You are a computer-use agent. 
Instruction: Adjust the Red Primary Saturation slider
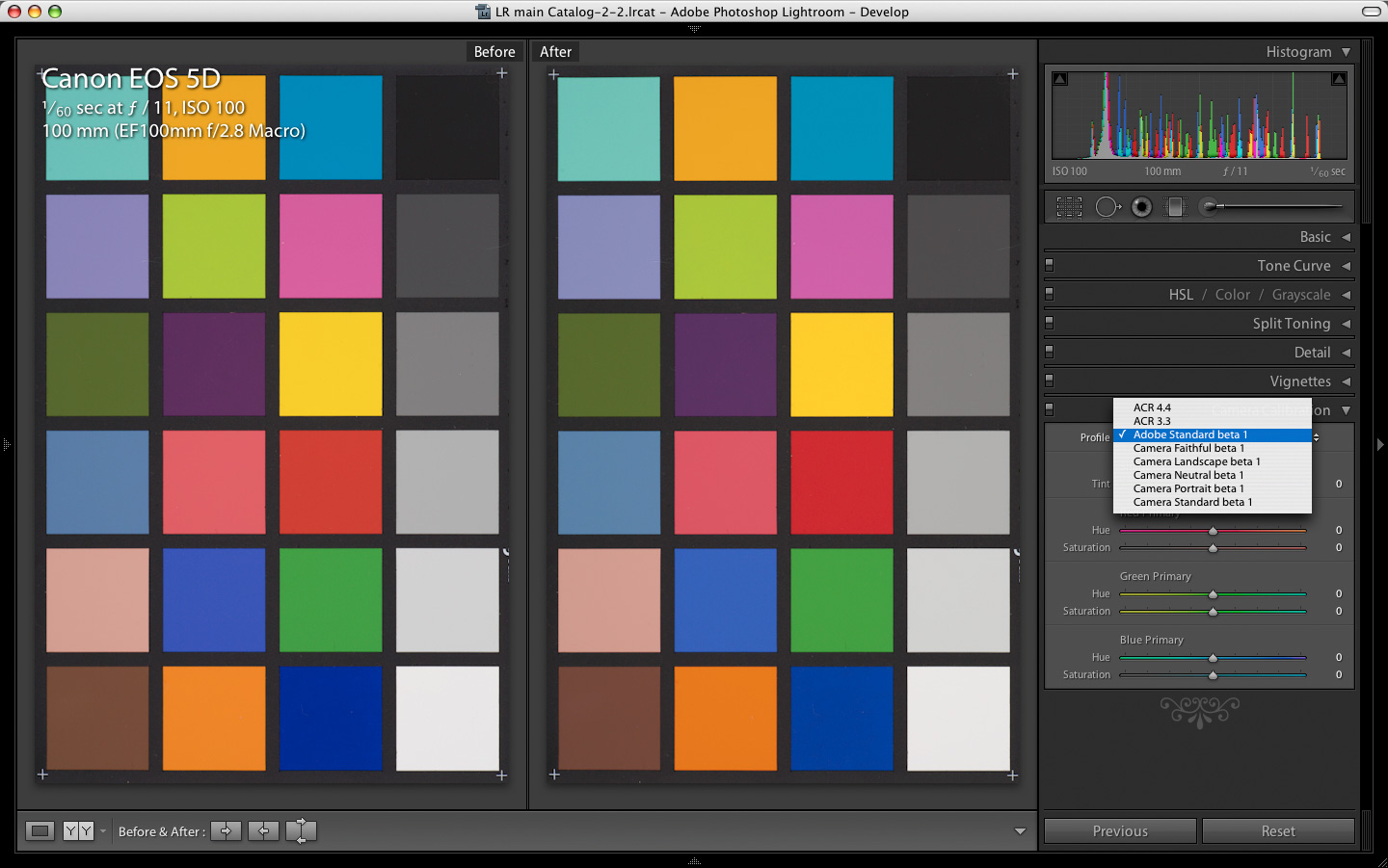pos(1213,547)
